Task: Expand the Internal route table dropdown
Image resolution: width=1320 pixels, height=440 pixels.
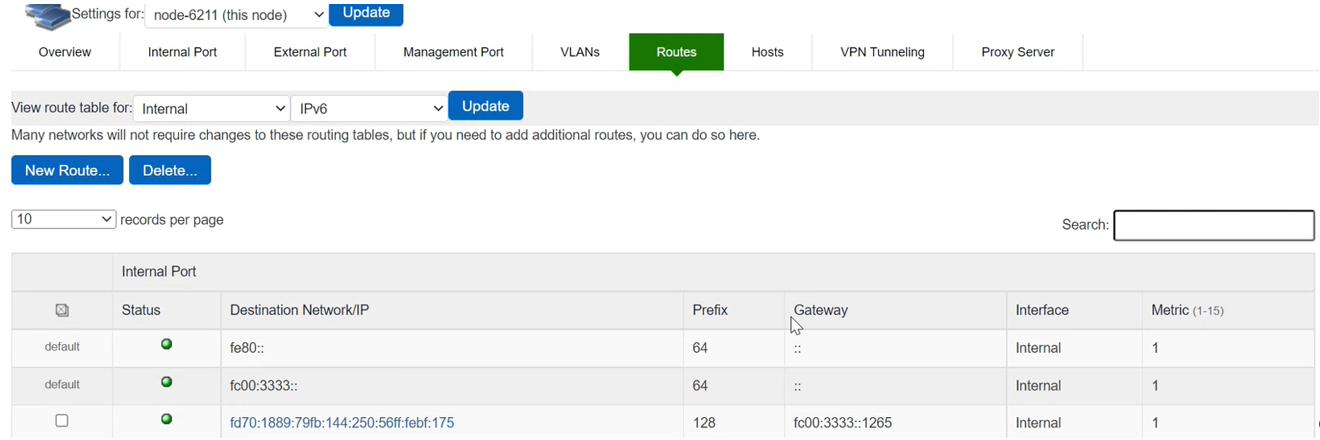Action: coord(211,108)
